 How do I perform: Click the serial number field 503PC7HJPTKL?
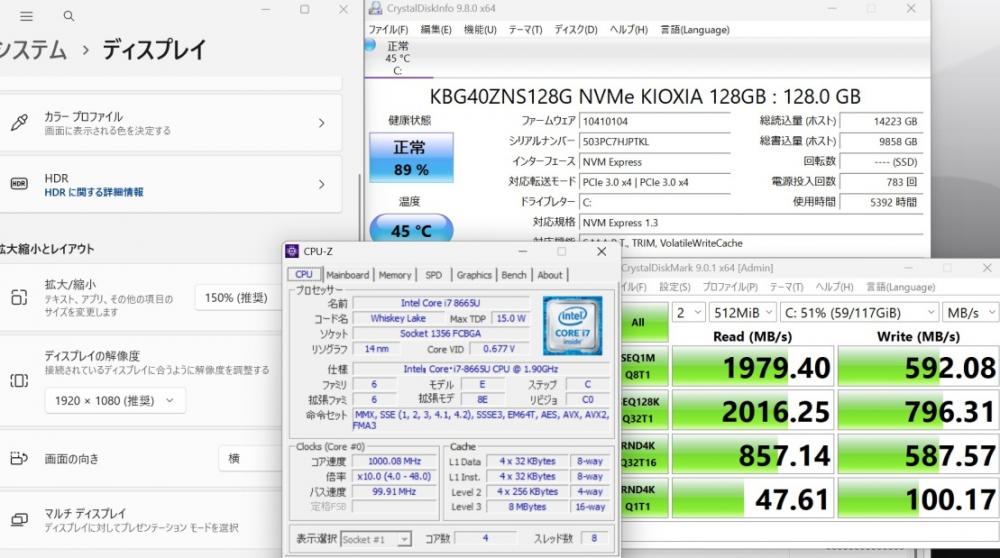[x=654, y=142]
